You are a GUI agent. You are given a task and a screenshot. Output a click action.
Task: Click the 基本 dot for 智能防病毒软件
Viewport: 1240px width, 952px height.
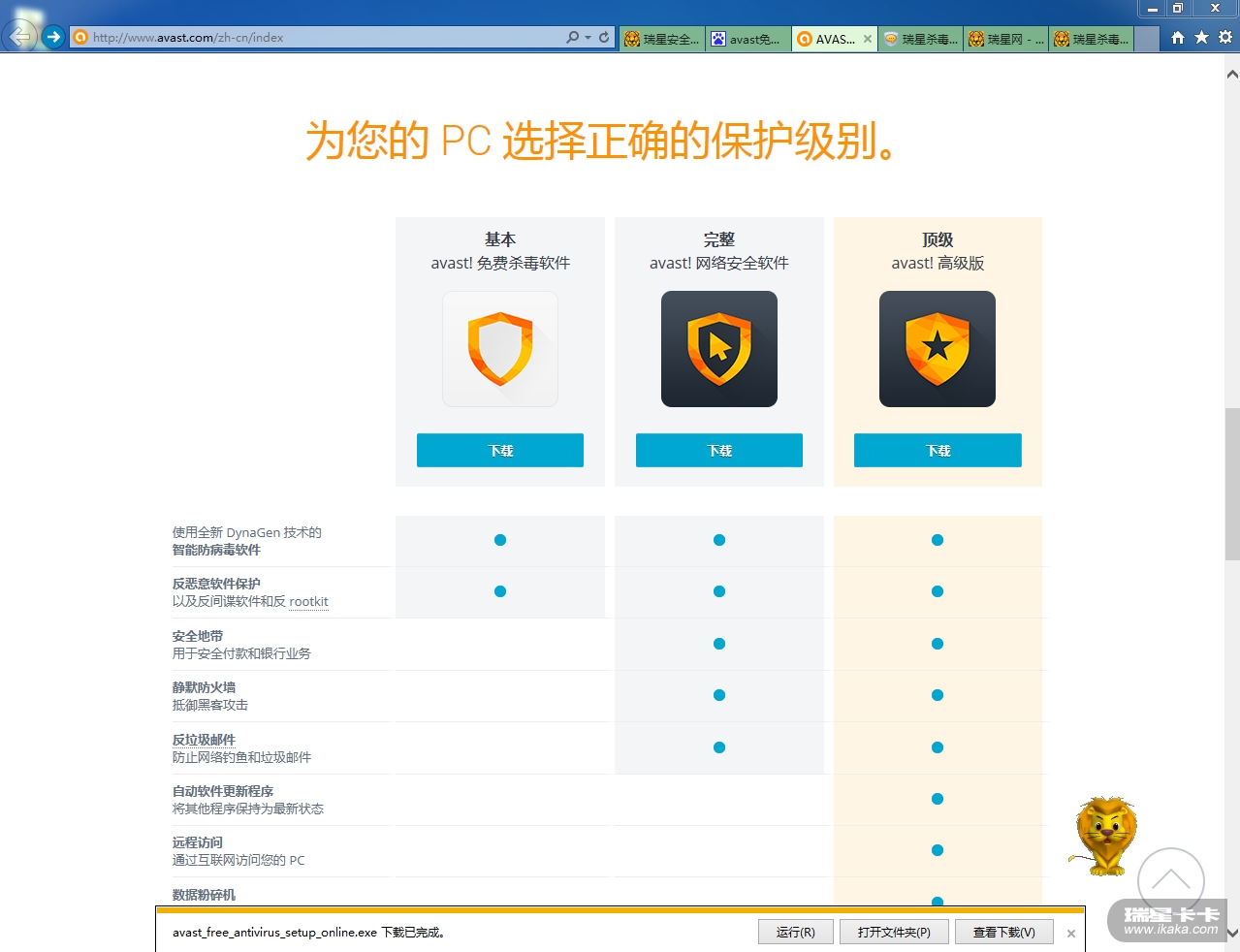(x=500, y=540)
